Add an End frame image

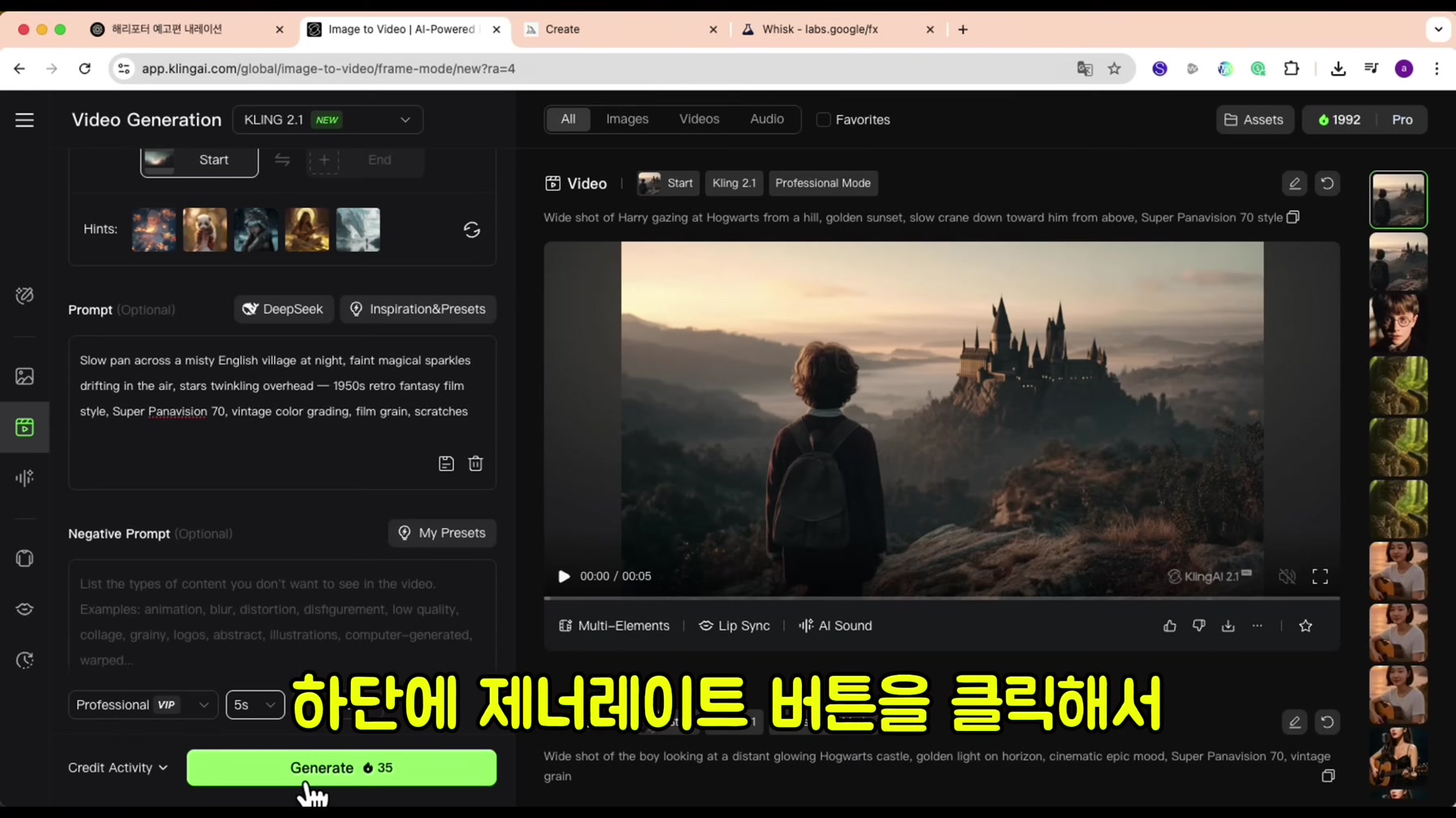click(x=365, y=160)
